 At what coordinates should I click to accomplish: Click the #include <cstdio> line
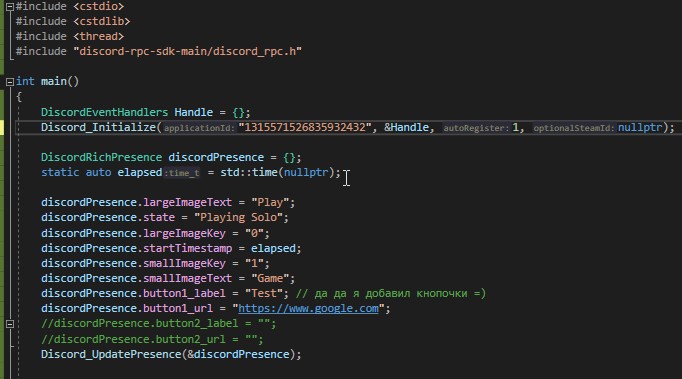70,7
